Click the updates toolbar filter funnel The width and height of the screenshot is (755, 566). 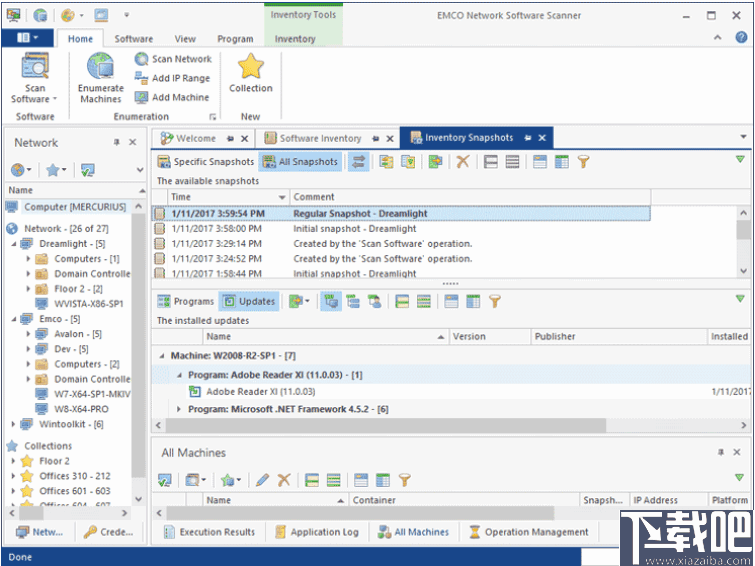[495, 302]
